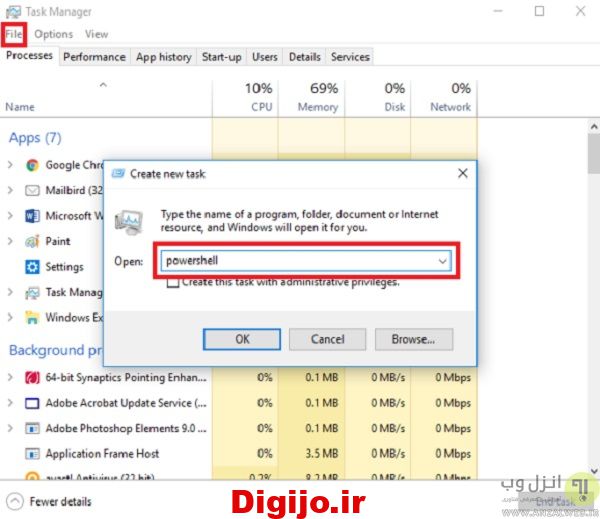Click the Create new task dialog icon
Image resolution: width=600 pixels, height=519 pixels.
coord(118,174)
